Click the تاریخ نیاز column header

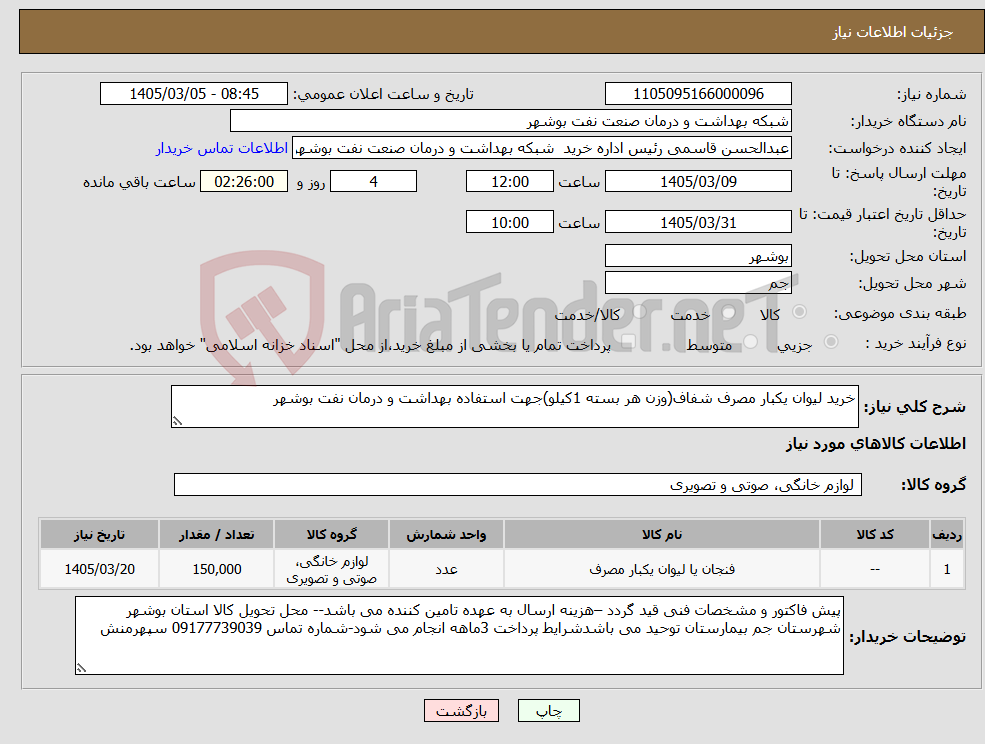(x=99, y=534)
